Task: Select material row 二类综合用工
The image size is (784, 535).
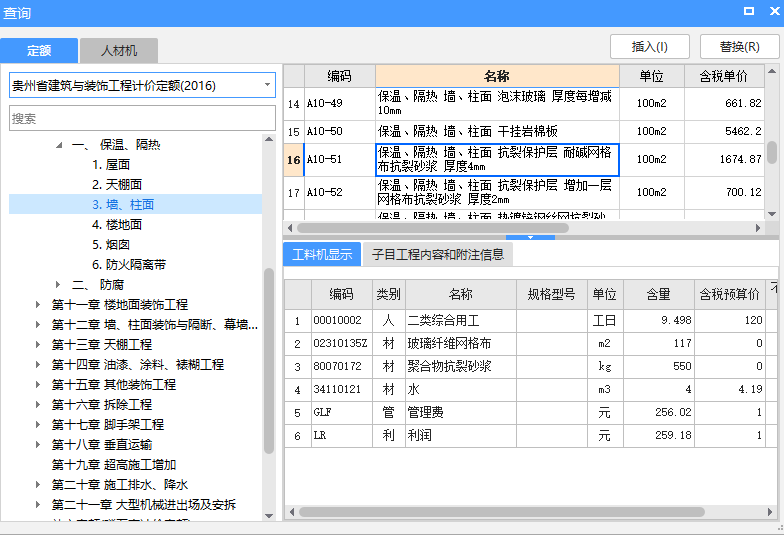Action: 530,320
